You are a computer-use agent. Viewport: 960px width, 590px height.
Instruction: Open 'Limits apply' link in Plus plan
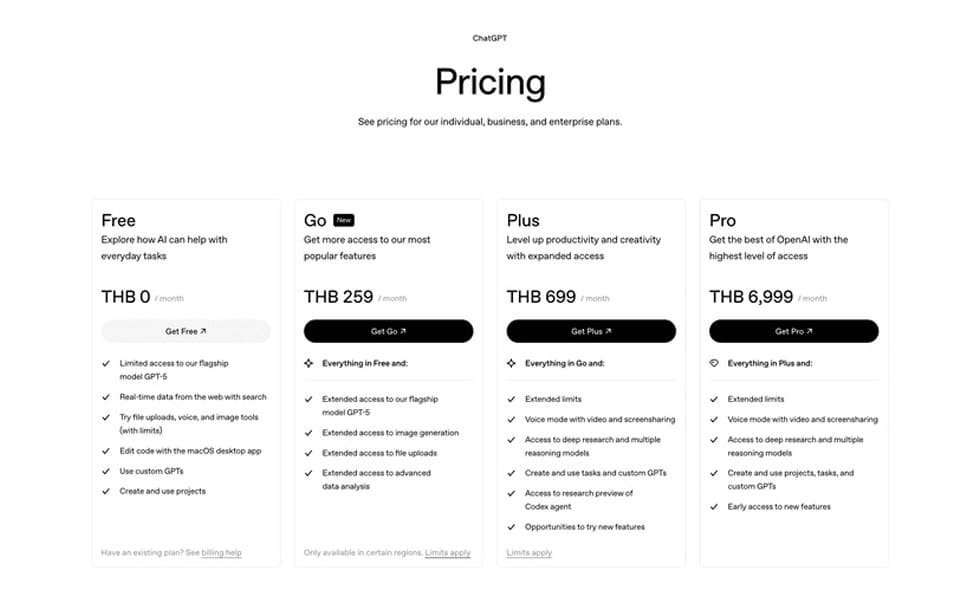pyautogui.click(x=529, y=553)
